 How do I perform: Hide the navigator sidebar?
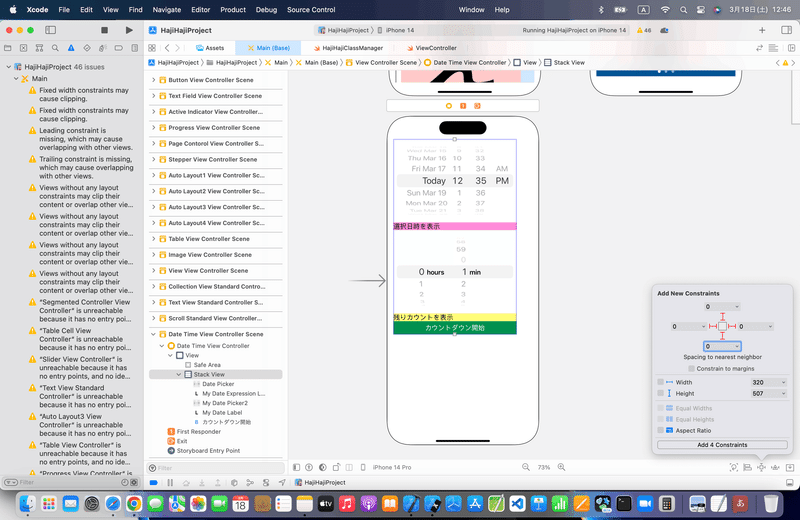click(x=51, y=30)
